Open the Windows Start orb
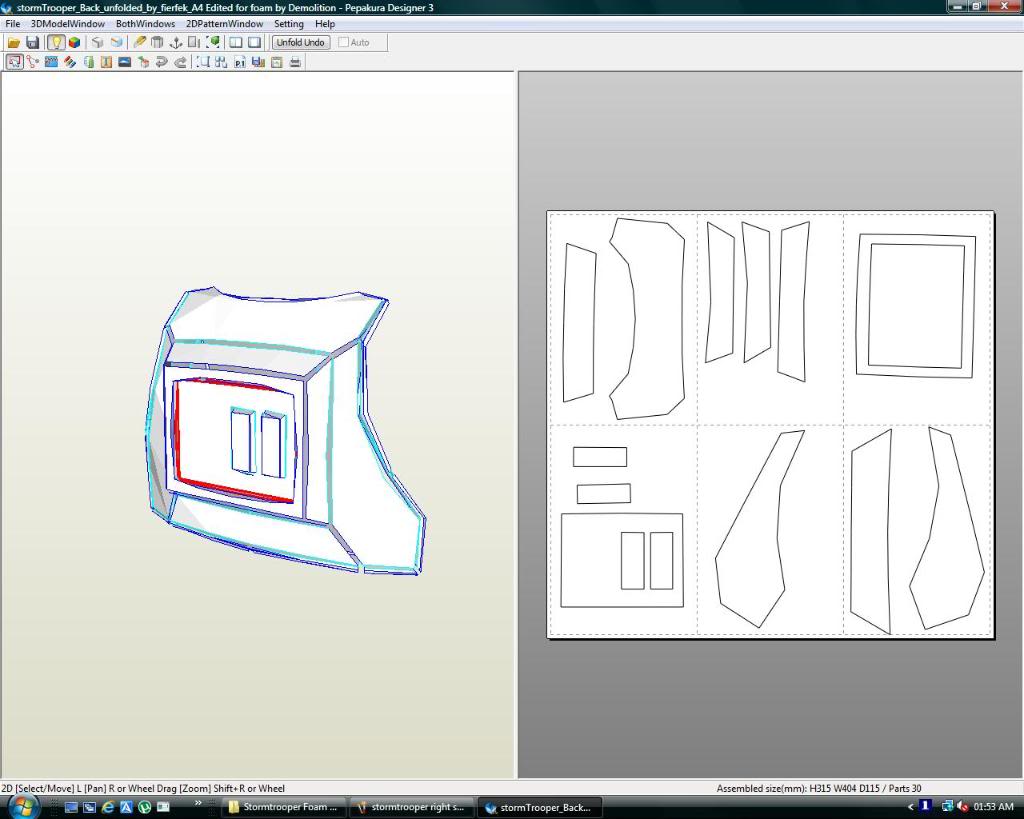 click(23, 806)
